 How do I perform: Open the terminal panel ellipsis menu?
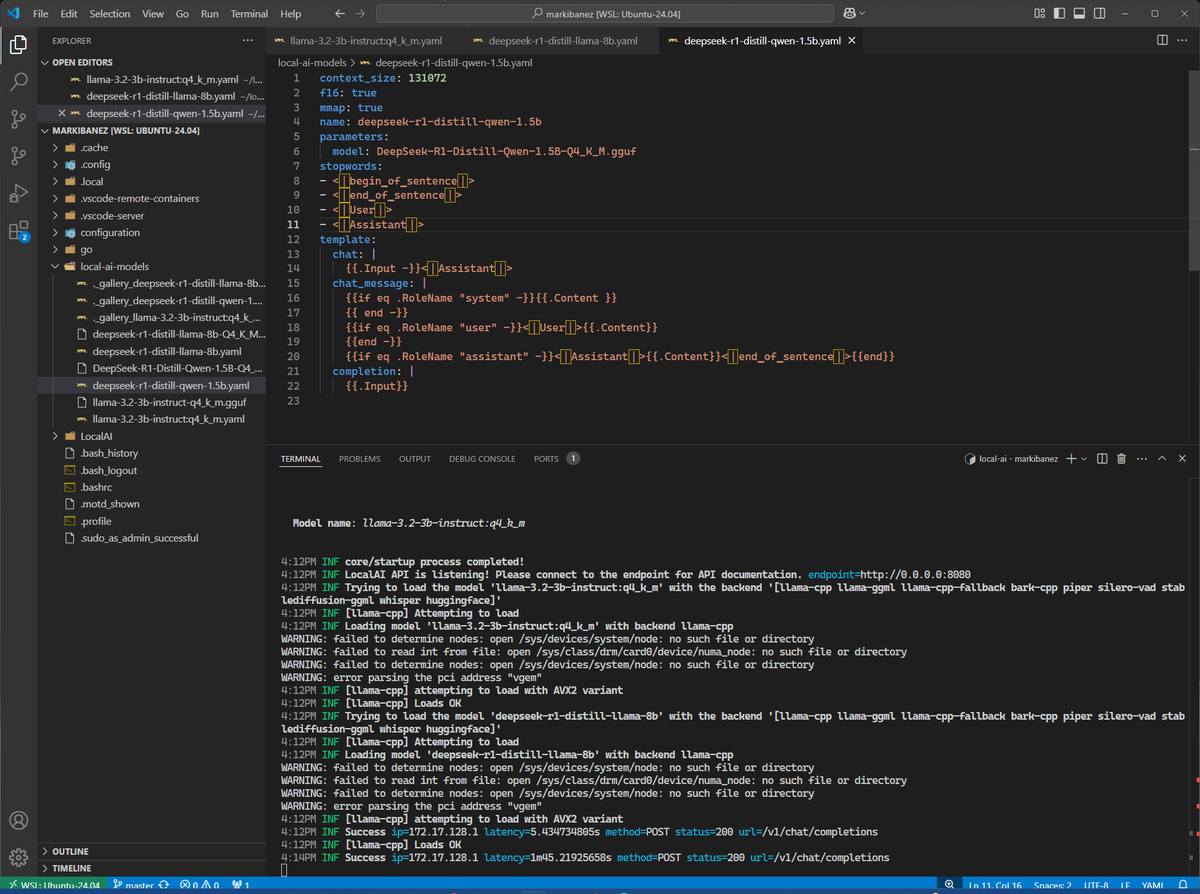[x=1142, y=459]
